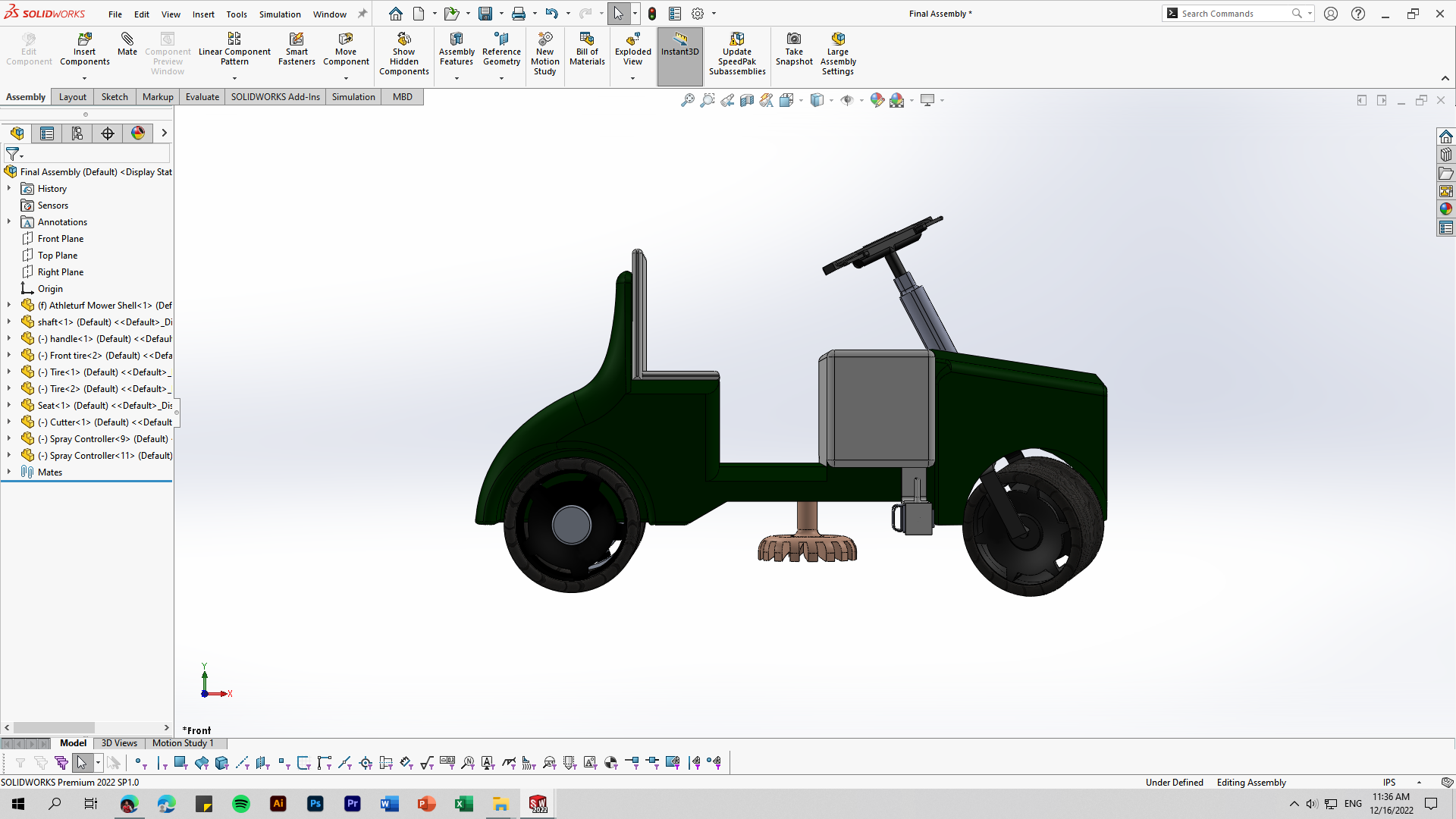Click Update SpeedPak Subassemblies
Viewport: 1456px width, 819px height.
tap(737, 53)
